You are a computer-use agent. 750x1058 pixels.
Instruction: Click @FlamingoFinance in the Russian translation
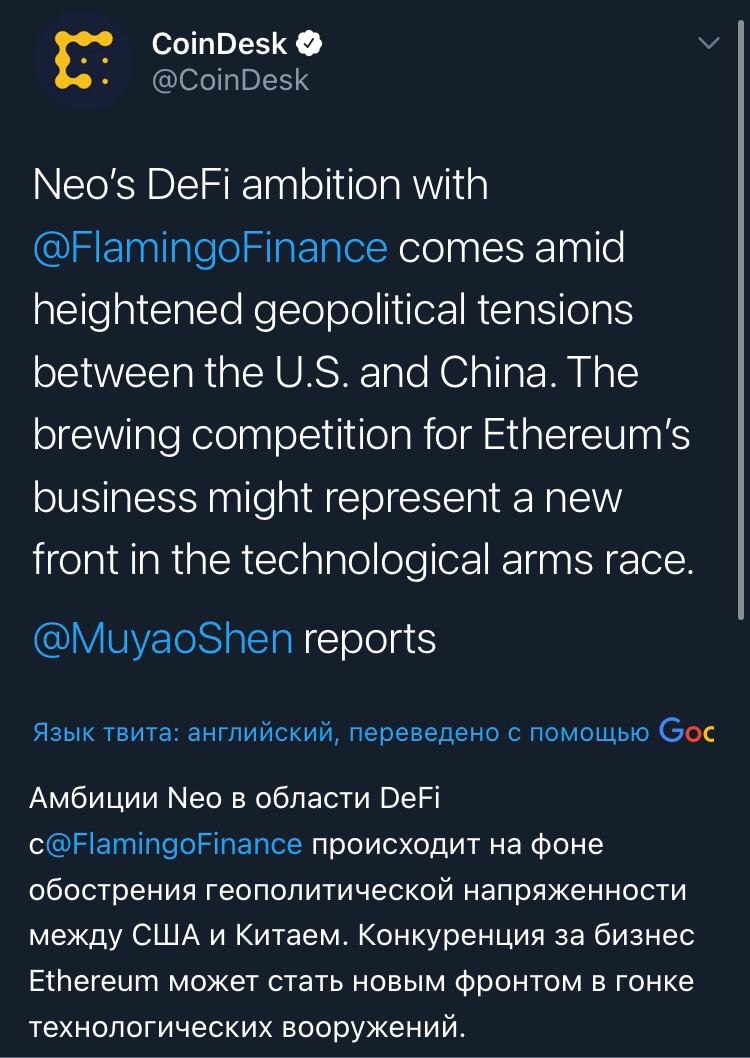pyautogui.click(x=174, y=844)
